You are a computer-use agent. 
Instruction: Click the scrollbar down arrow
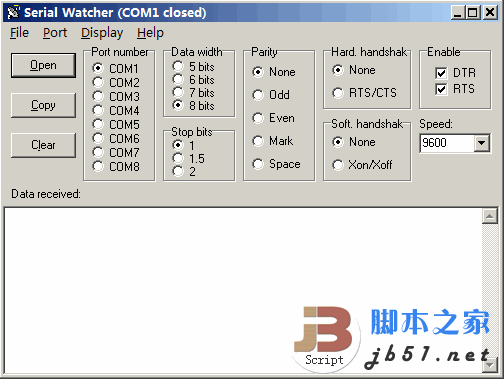coord(490,365)
